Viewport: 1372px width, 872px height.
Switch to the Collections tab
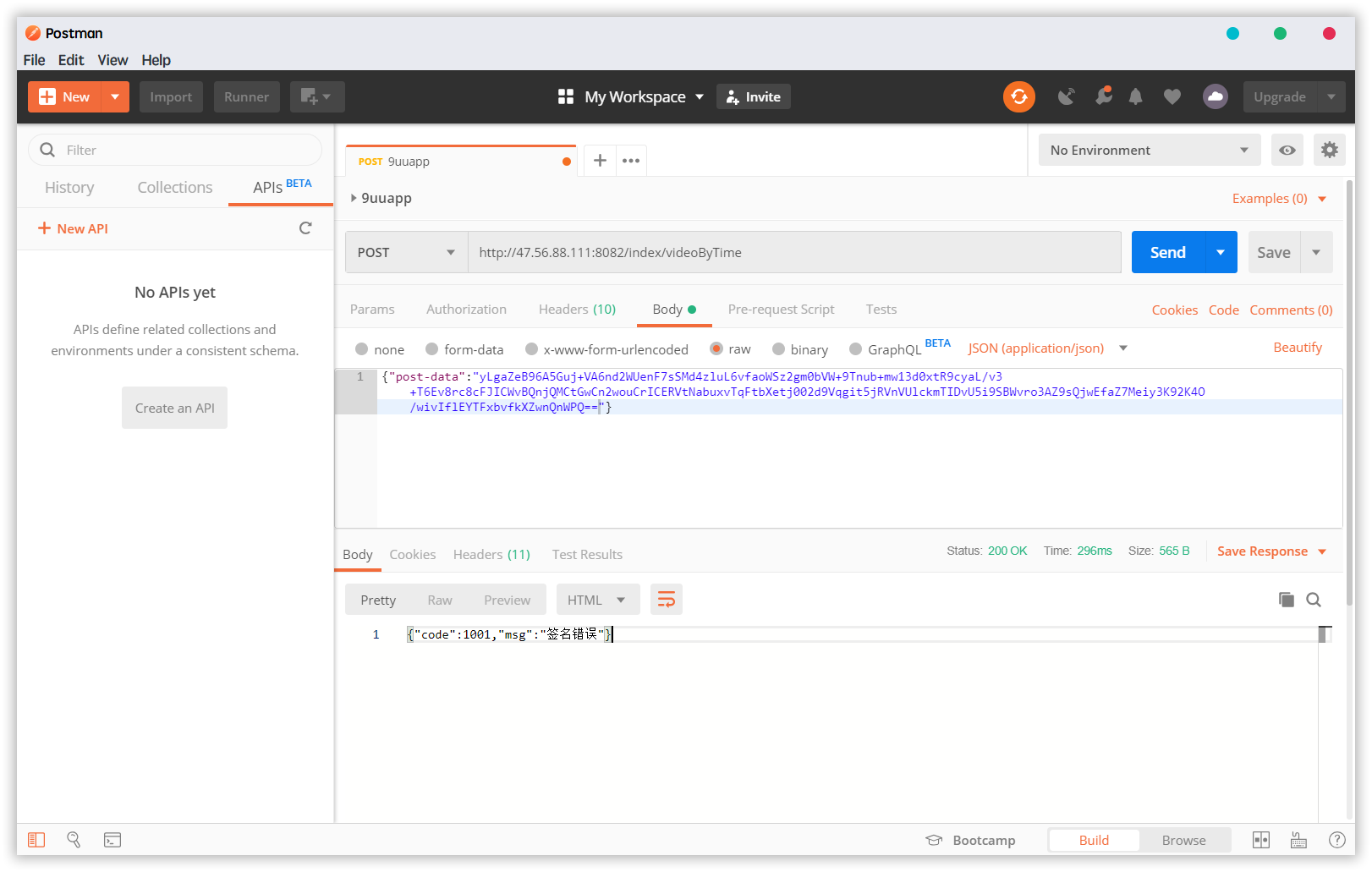[175, 188]
